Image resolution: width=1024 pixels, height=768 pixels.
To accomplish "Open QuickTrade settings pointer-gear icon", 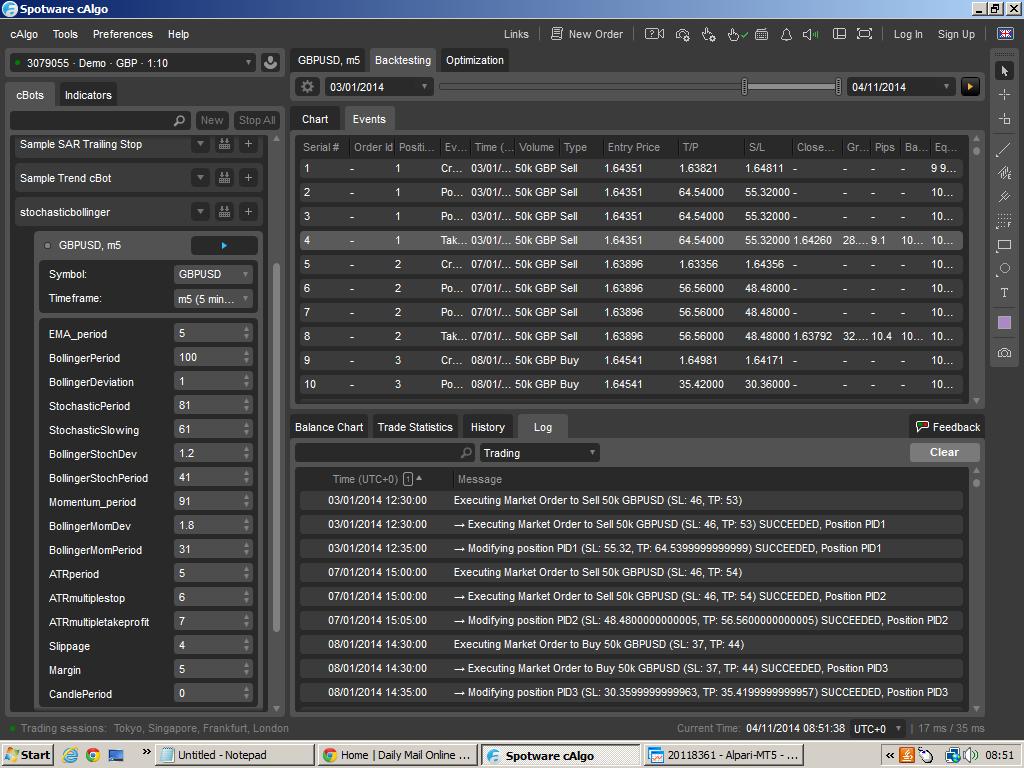I will pyautogui.click(x=709, y=34).
